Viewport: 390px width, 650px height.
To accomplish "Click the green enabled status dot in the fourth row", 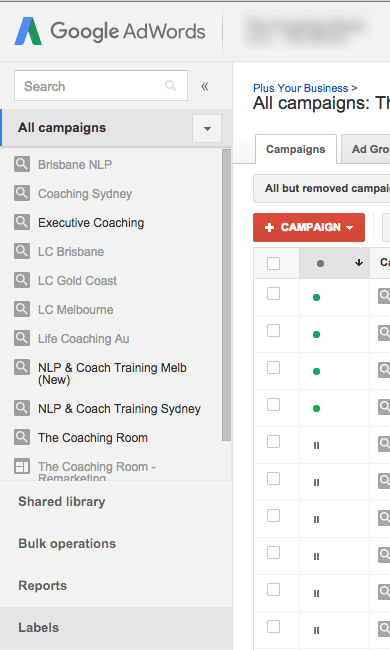I will pyautogui.click(x=316, y=408).
